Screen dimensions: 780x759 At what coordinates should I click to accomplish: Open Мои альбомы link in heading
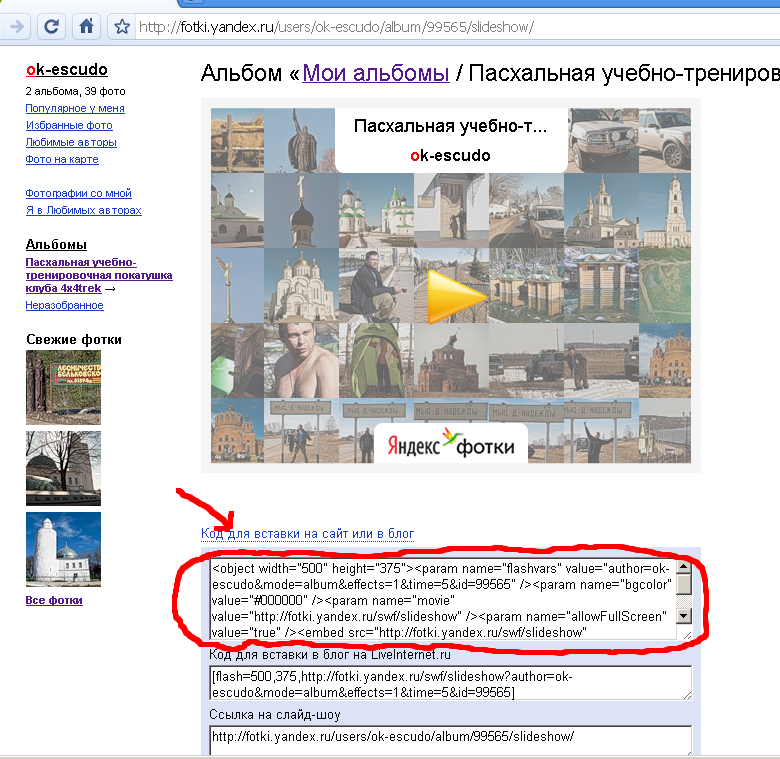coord(375,73)
